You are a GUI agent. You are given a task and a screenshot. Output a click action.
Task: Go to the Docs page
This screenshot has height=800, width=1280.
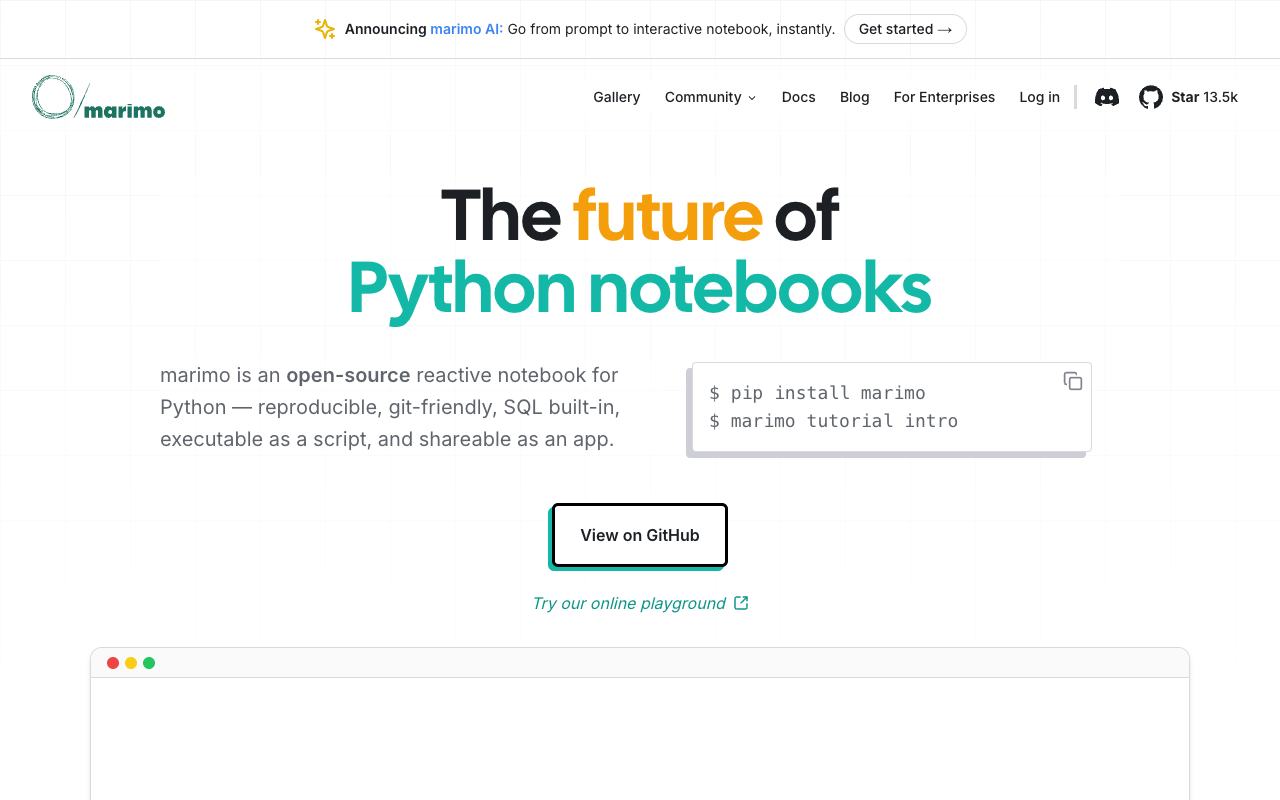pyautogui.click(x=798, y=97)
